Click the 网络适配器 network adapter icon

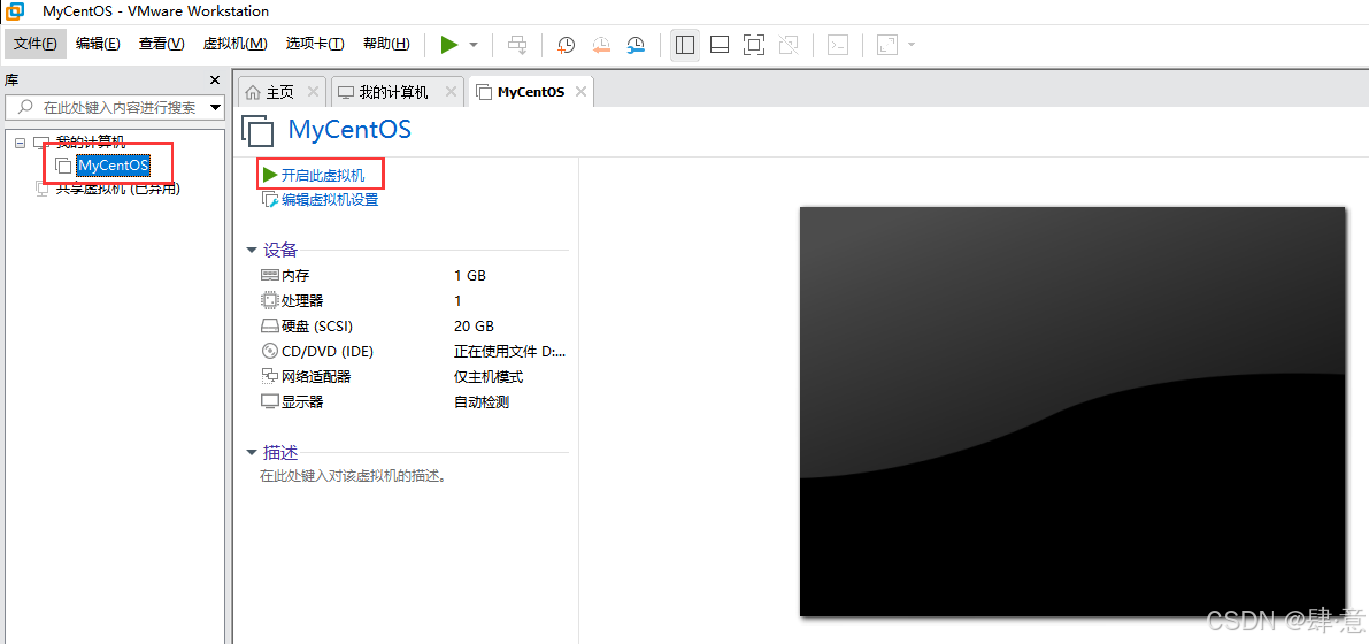click(270, 377)
